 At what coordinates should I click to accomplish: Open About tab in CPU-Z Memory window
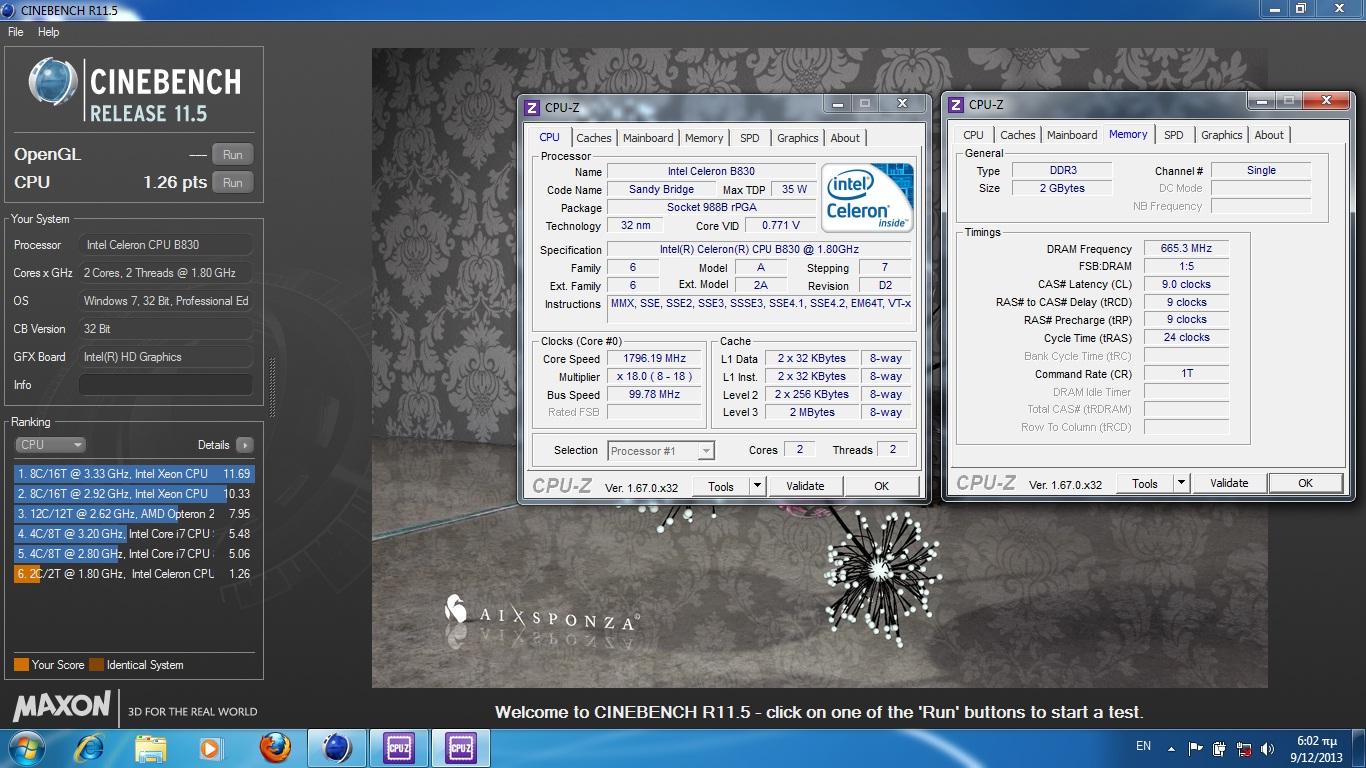click(x=1269, y=135)
